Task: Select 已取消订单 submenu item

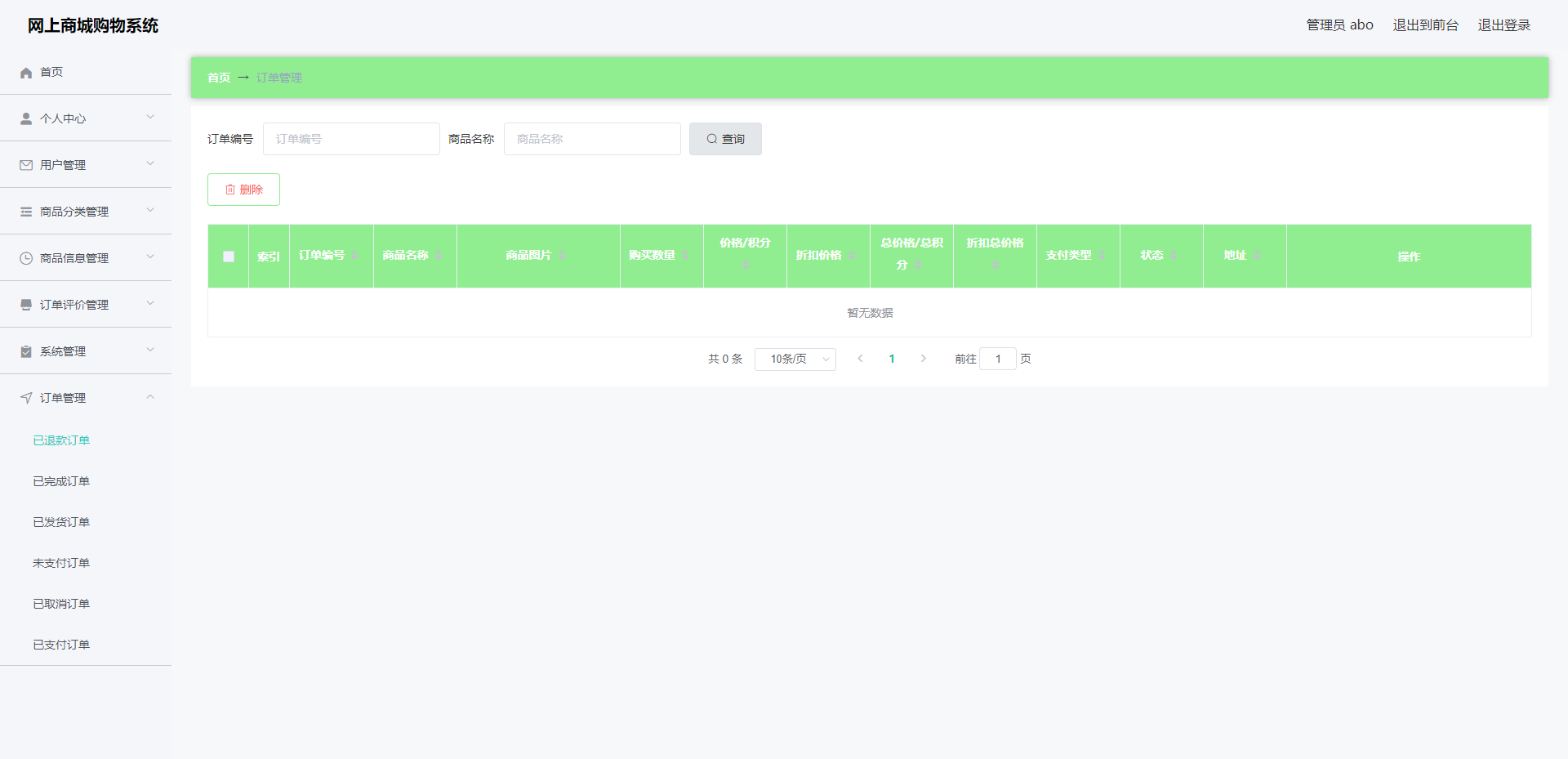Action: click(x=61, y=604)
